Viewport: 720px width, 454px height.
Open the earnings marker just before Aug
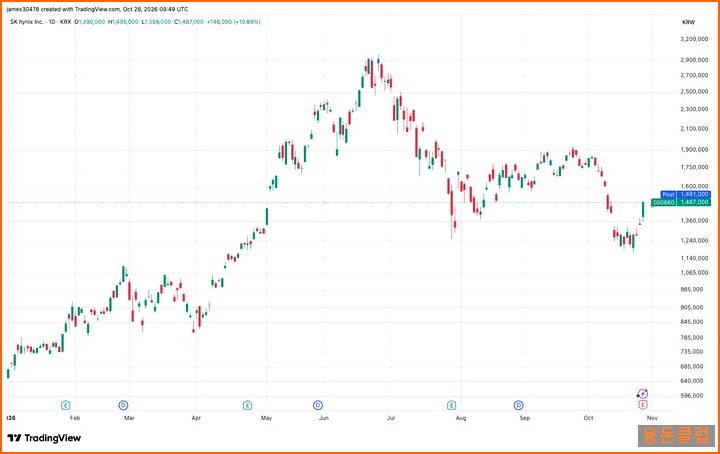(x=451, y=405)
